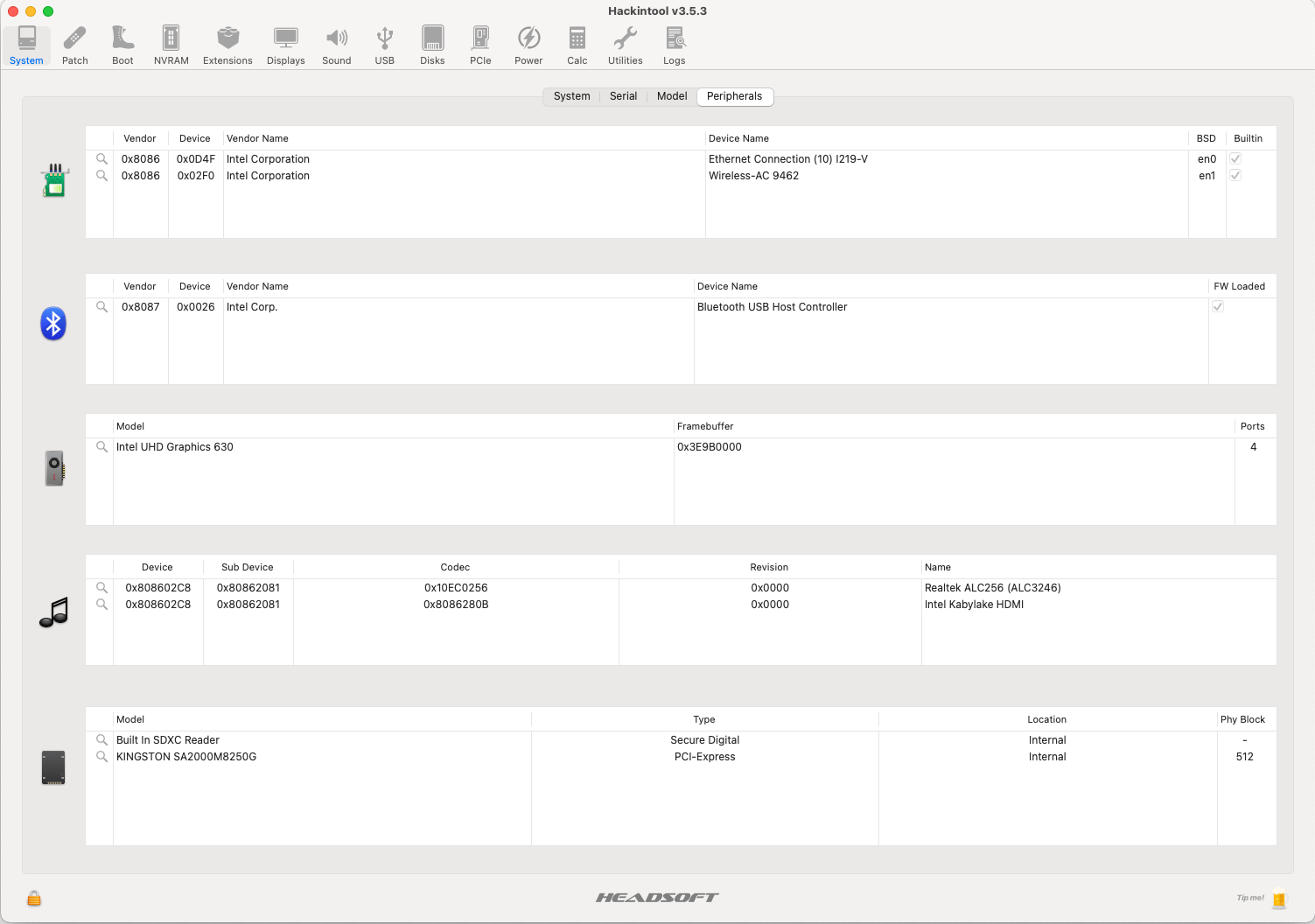The image size is (1315, 924).
Task: Open the Power section
Action: 528,45
